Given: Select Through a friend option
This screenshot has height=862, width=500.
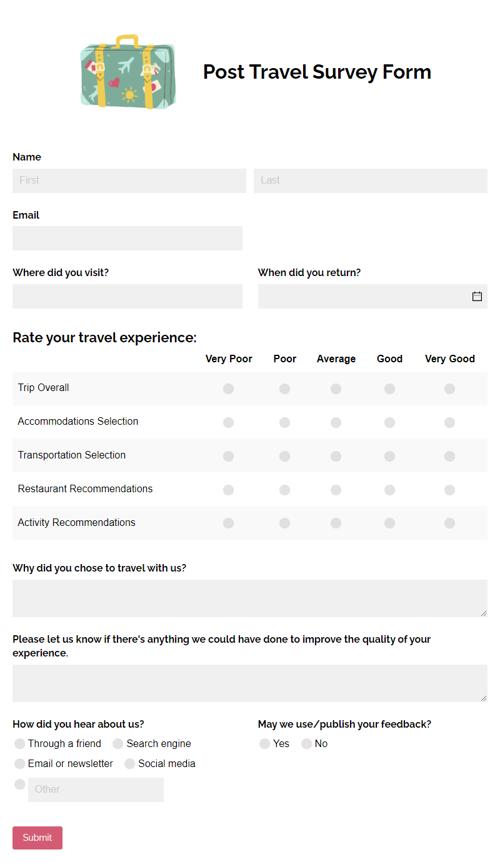Looking at the screenshot, I should coord(20,744).
